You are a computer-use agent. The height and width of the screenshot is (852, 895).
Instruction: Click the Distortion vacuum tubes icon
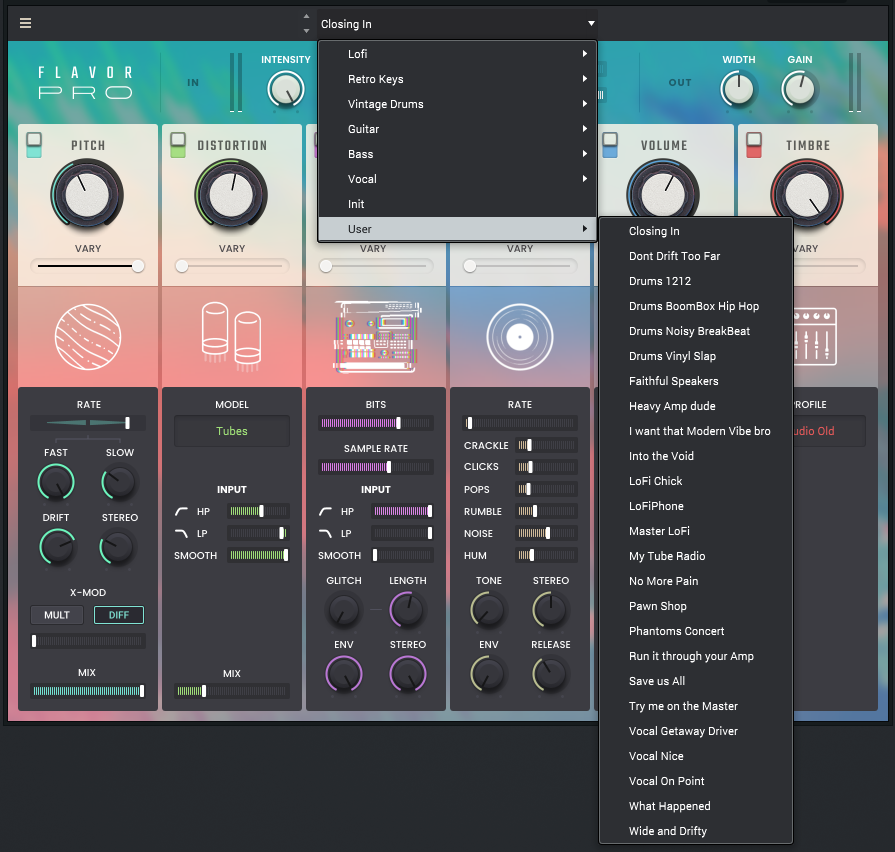point(231,337)
